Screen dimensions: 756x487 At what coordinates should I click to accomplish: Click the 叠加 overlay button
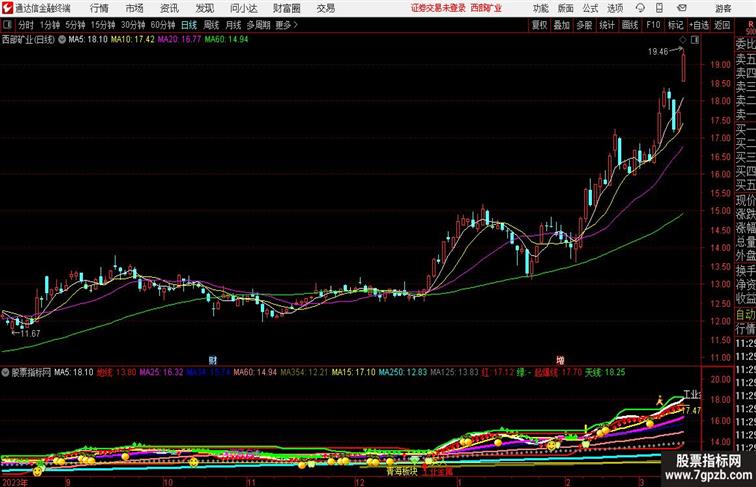coord(562,25)
